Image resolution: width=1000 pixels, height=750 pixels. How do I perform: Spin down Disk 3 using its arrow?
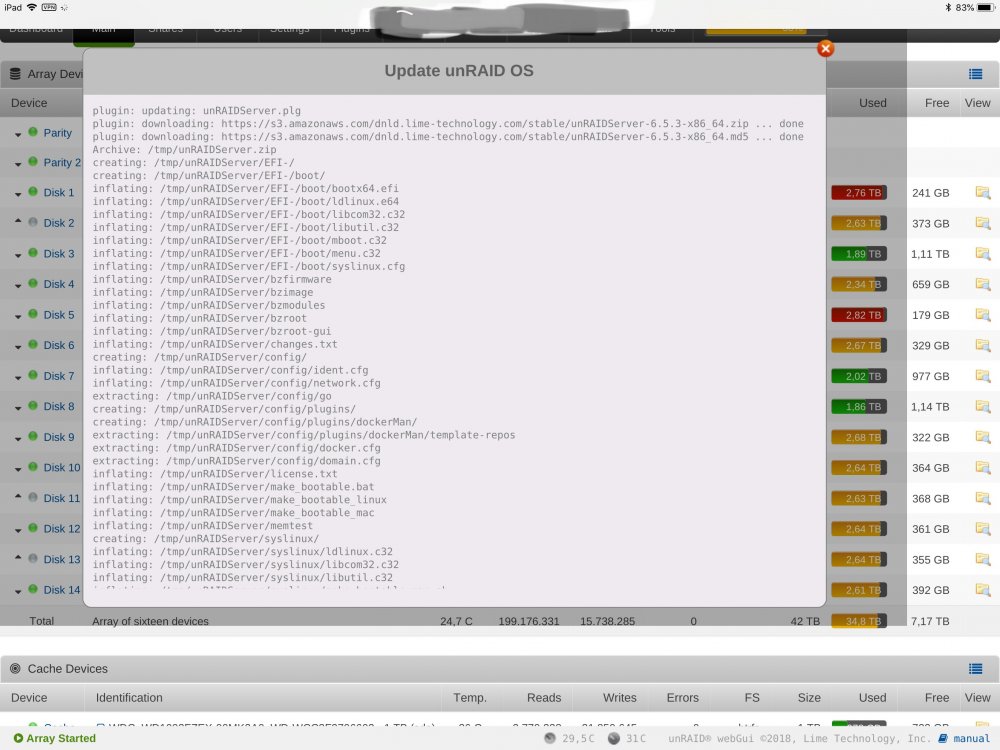[x=18, y=256]
